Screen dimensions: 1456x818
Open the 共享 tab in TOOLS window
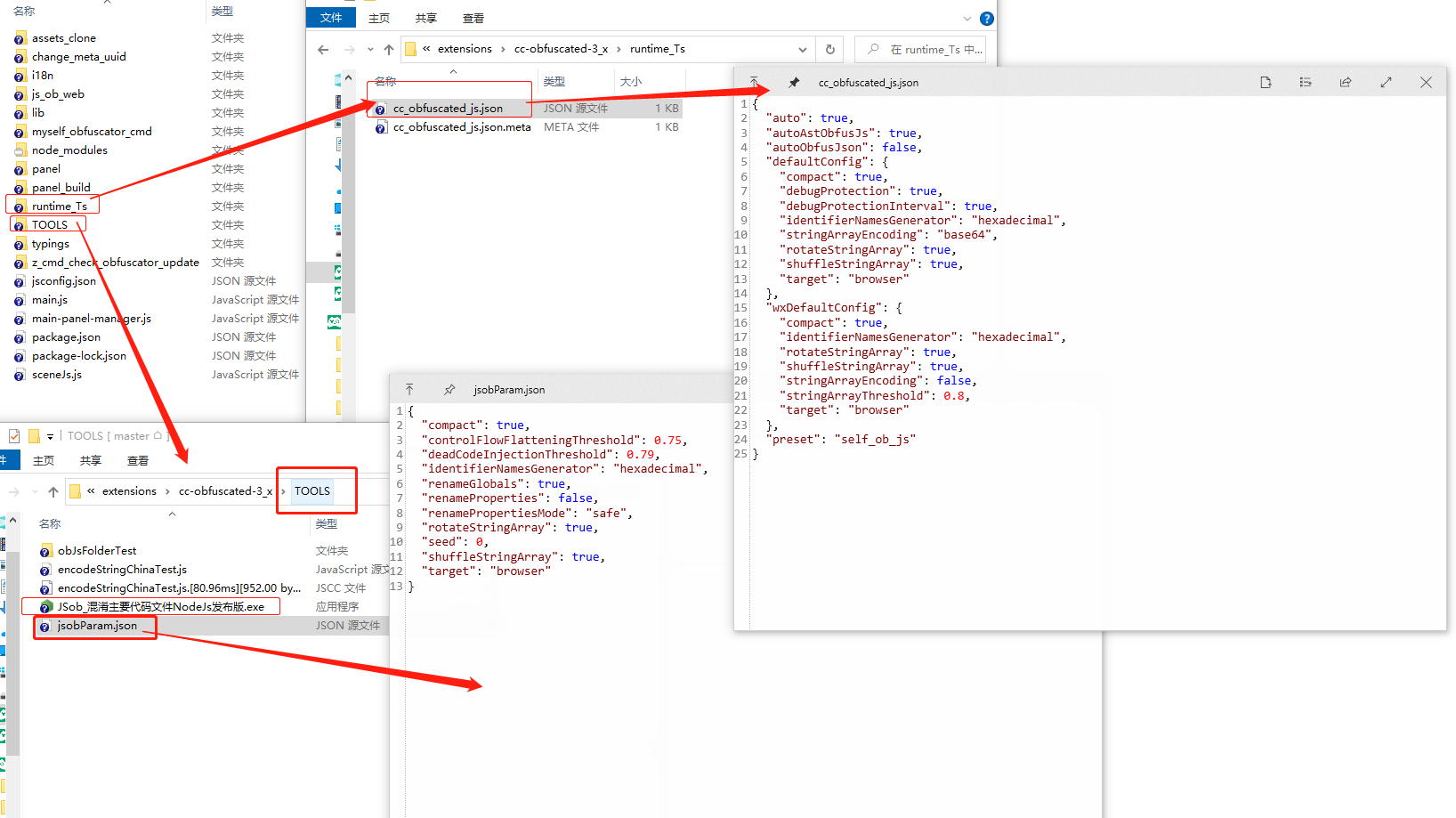point(91,460)
